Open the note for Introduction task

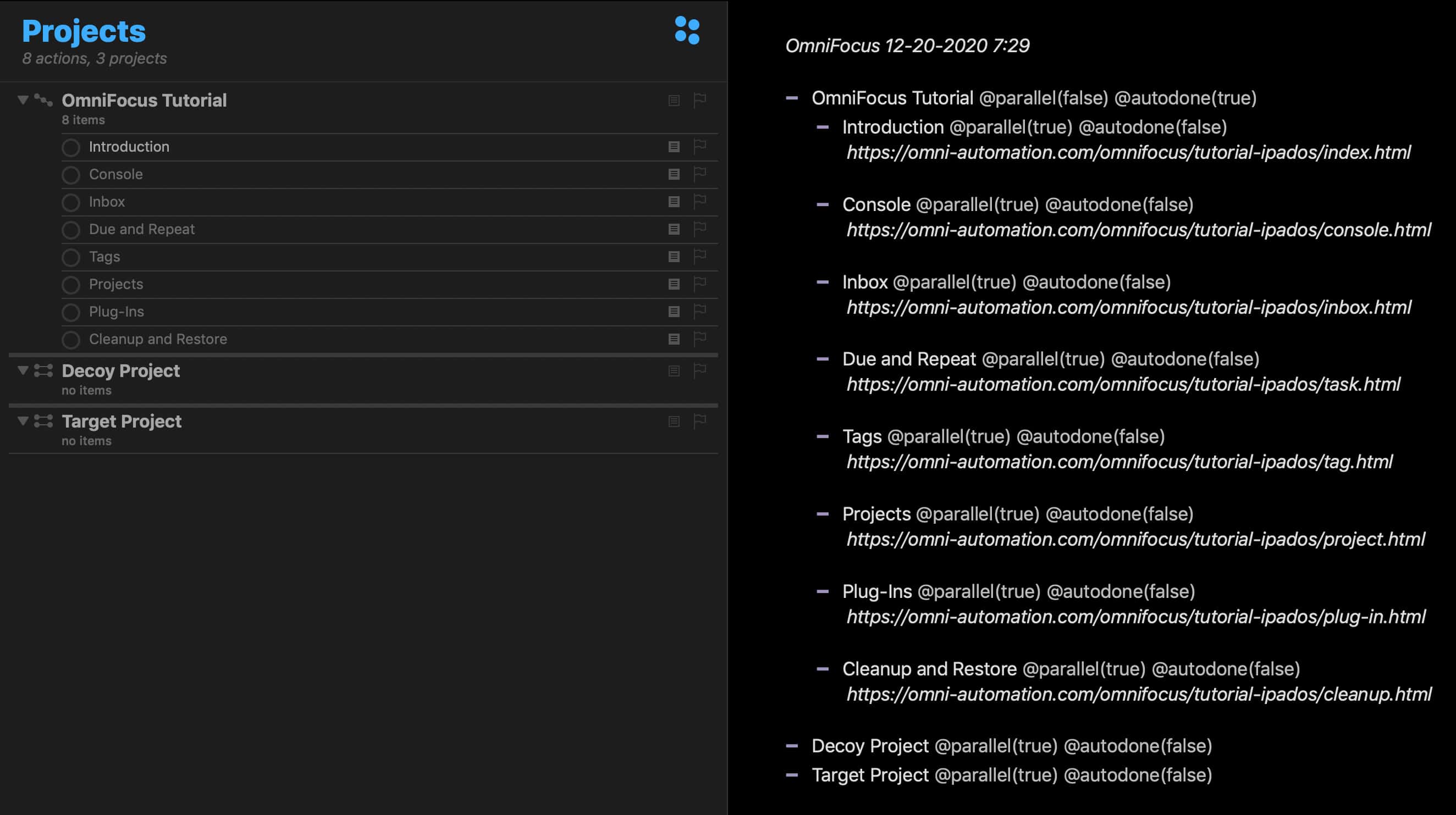[674, 147]
